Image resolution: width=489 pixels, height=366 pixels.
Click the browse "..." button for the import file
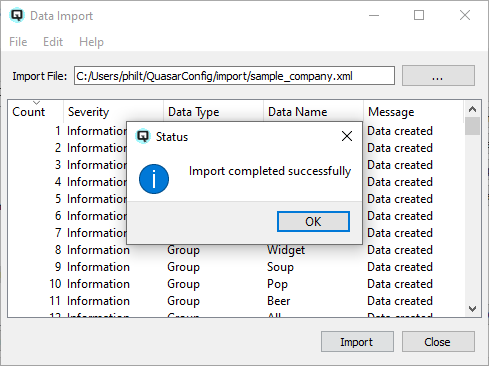(438, 76)
